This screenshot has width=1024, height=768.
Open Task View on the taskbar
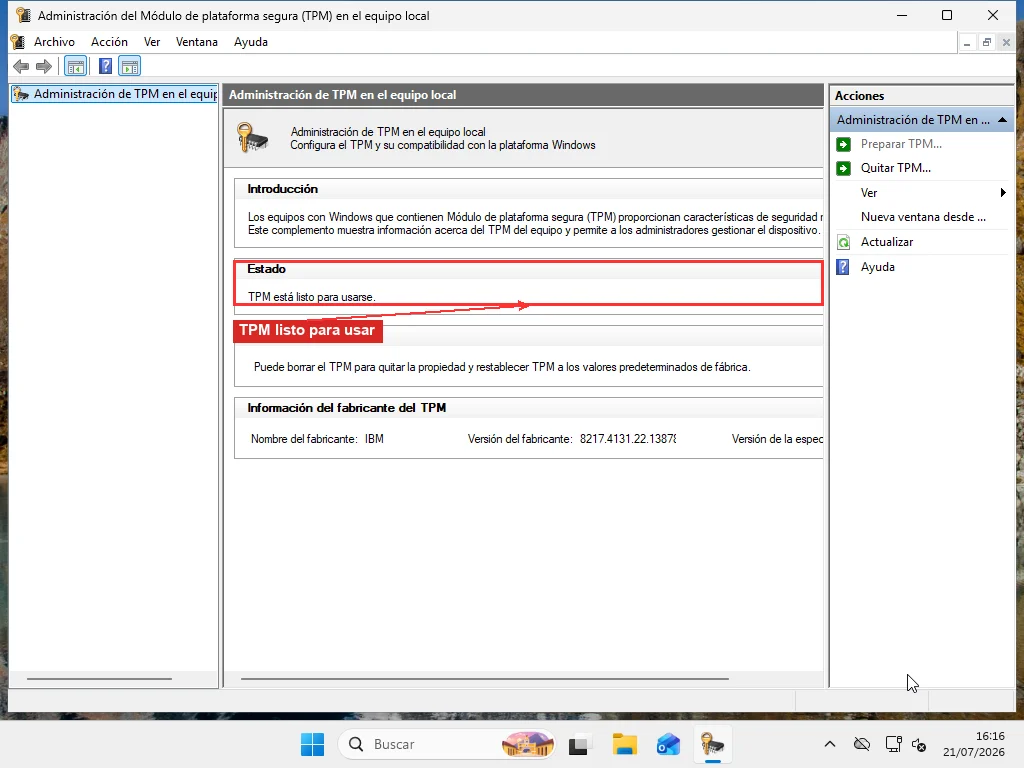579,744
